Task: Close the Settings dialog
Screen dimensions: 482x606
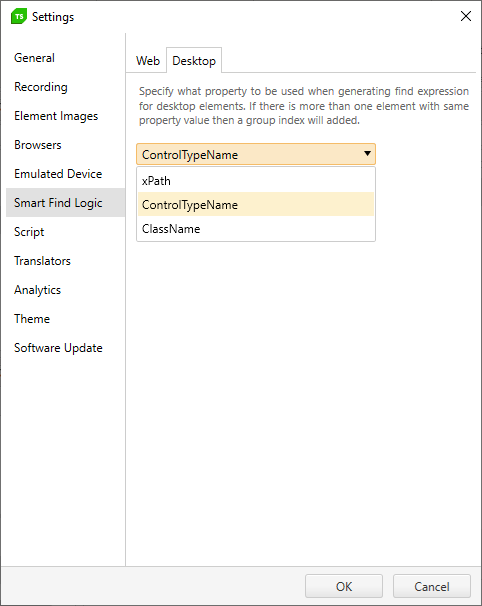Action: pos(466,16)
